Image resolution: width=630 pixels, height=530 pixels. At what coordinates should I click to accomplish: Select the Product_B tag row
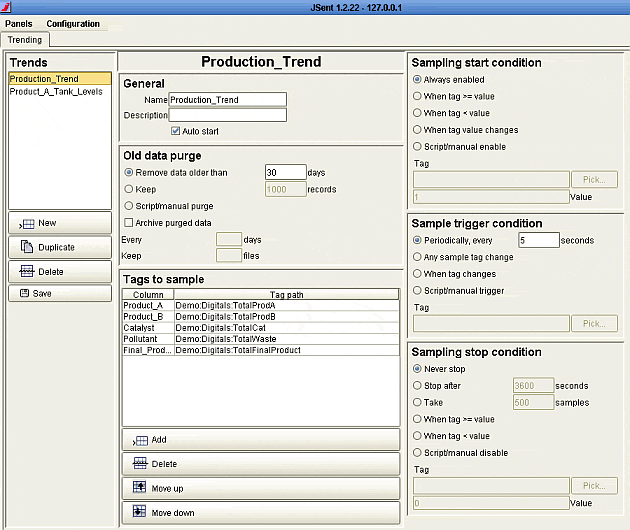coord(261,317)
